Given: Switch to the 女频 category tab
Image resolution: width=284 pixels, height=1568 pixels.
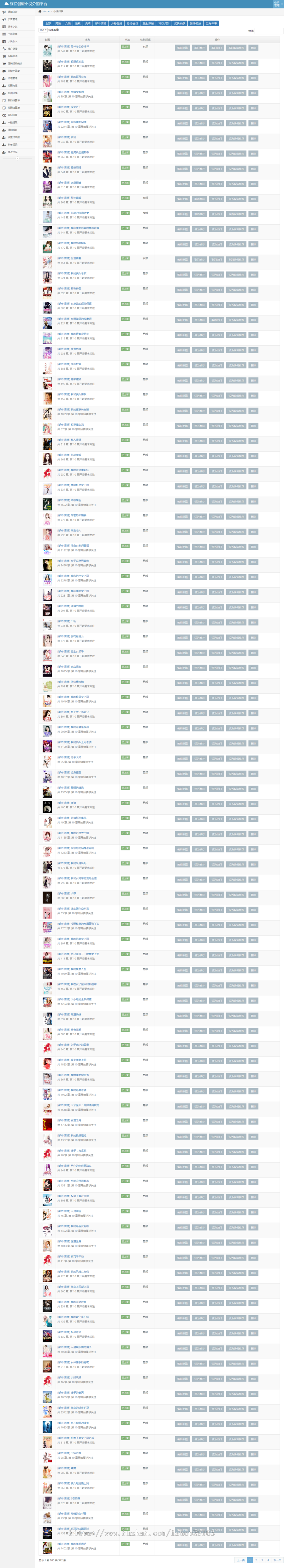Looking at the screenshot, I should coord(68,24).
